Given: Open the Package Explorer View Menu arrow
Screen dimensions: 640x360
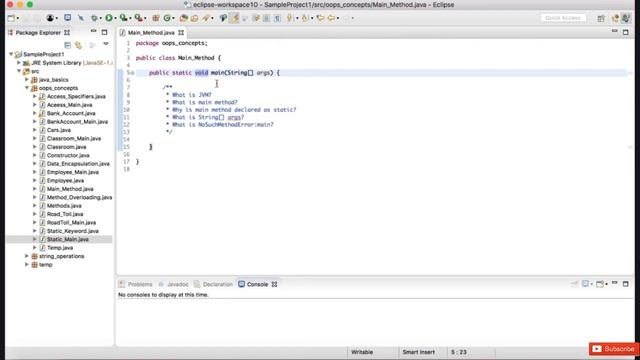Looking at the screenshot, I should (106, 44).
